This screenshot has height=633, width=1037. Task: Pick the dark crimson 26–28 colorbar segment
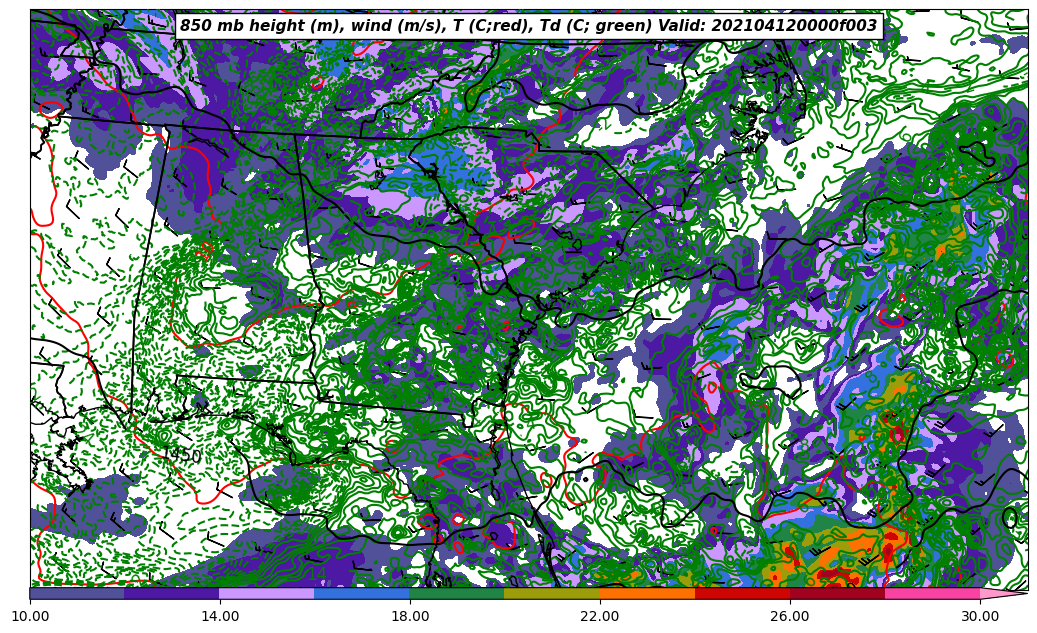coord(837,593)
